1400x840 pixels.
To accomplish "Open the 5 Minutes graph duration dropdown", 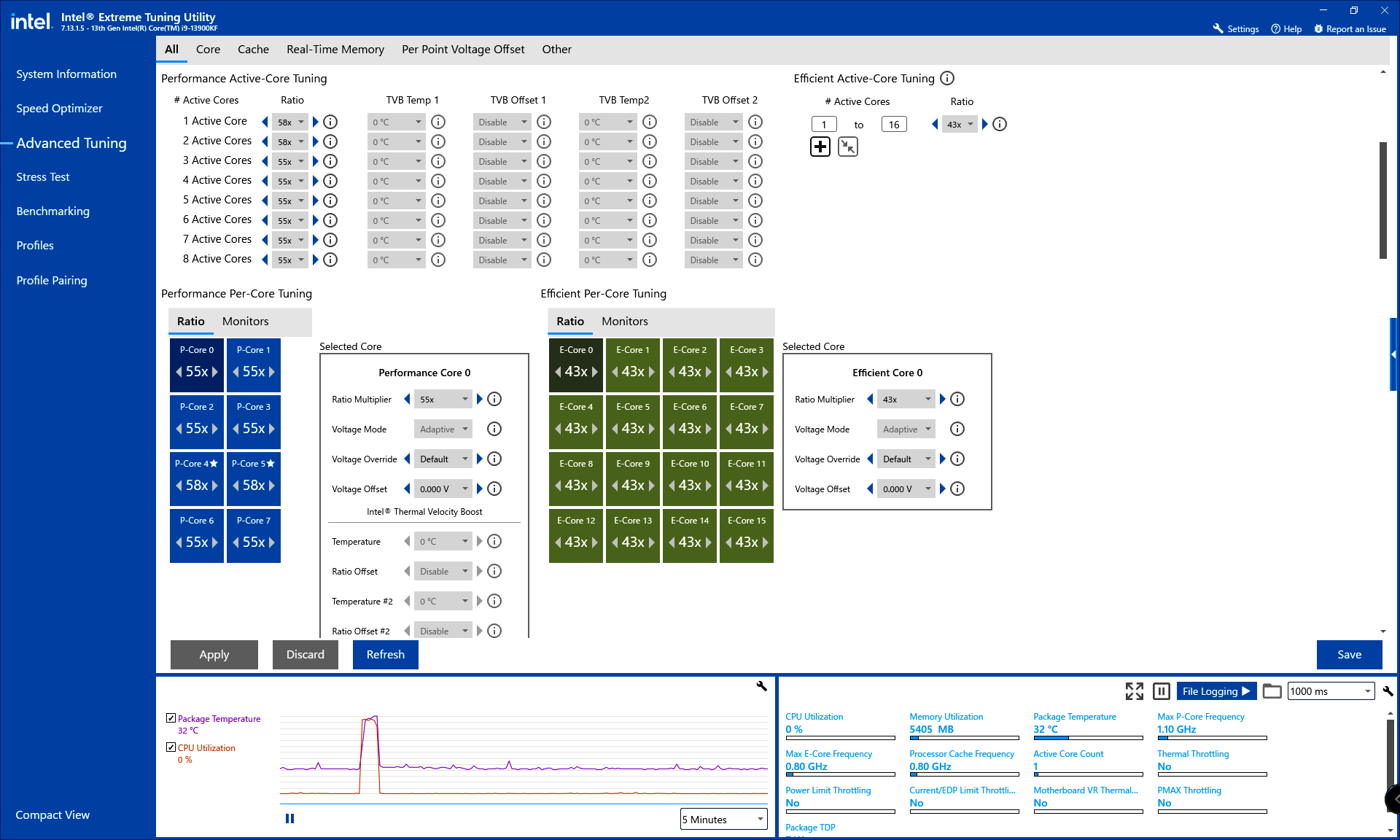I will pos(724,819).
